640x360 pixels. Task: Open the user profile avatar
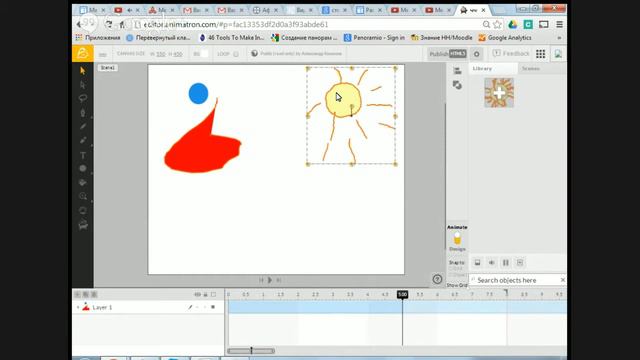(558, 54)
